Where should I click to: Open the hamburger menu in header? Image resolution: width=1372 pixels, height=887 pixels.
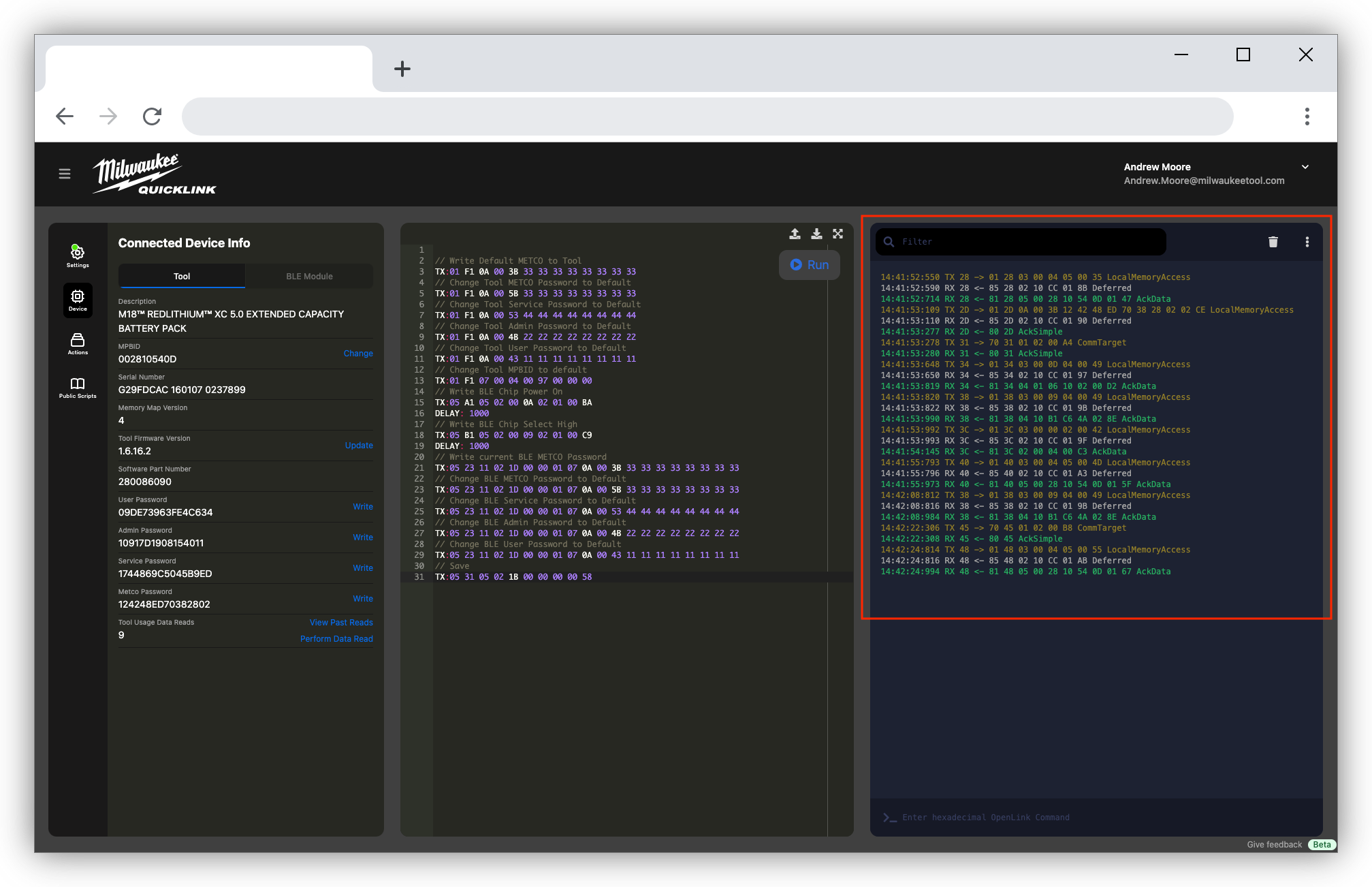(65, 174)
